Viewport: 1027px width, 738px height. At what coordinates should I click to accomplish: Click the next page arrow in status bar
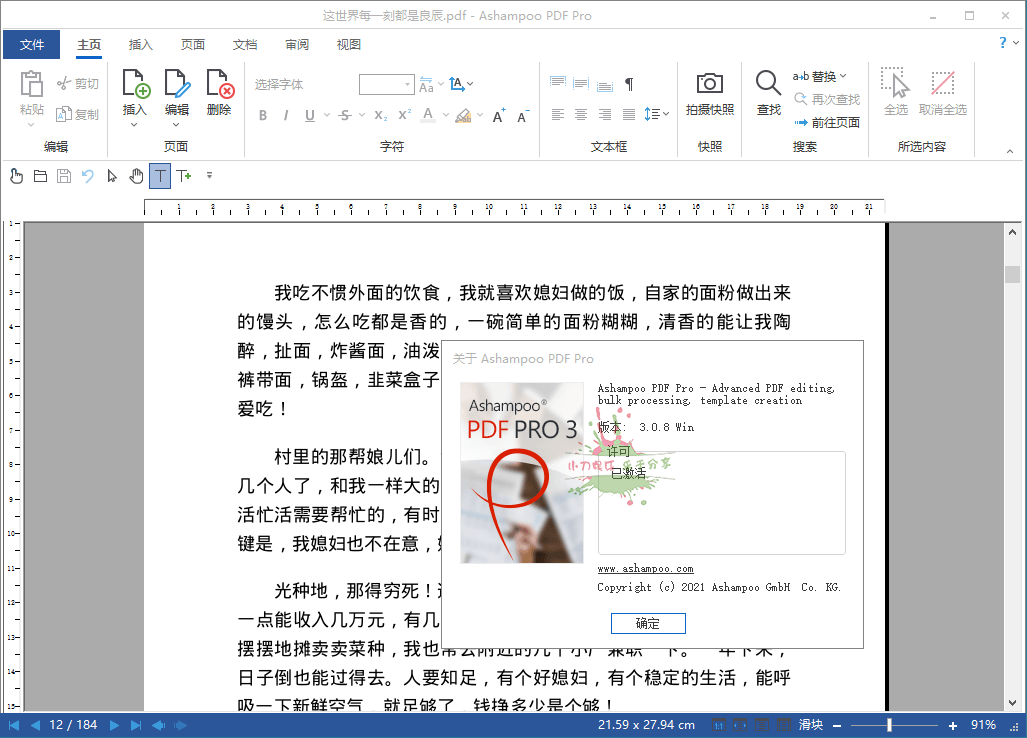114,725
